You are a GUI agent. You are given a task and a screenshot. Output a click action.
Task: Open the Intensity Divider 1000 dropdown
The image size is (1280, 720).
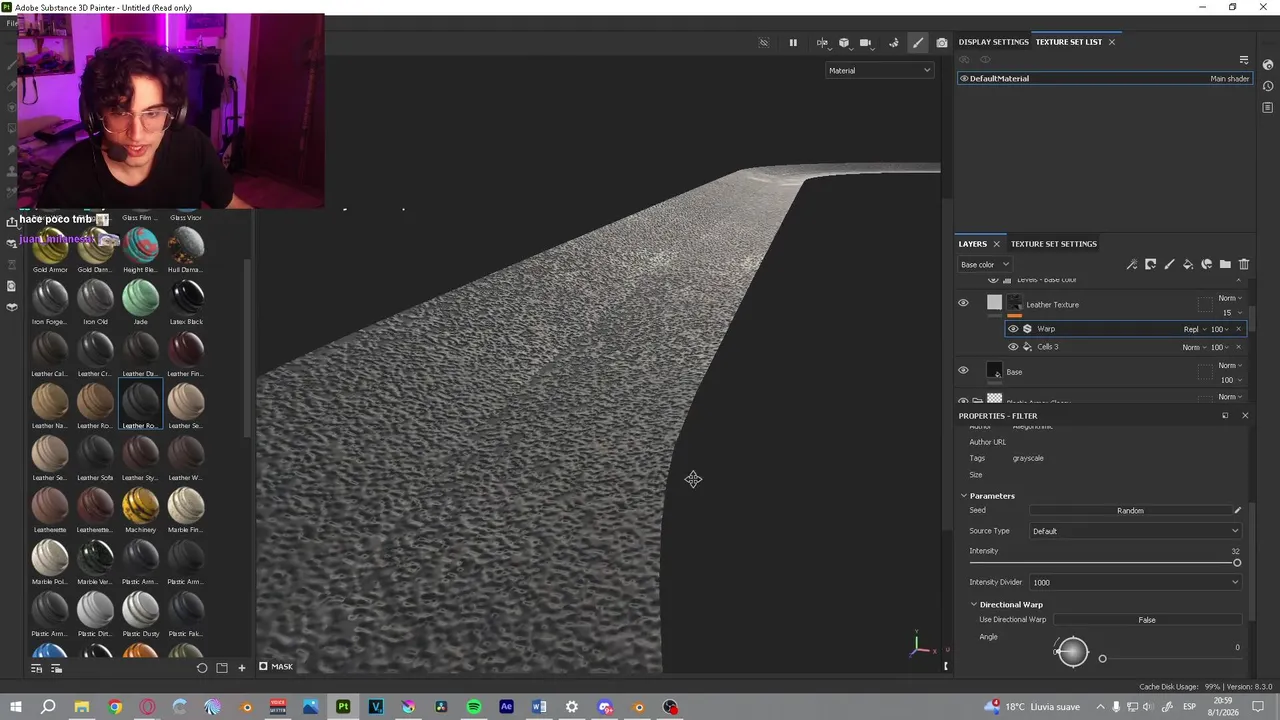tap(1135, 582)
